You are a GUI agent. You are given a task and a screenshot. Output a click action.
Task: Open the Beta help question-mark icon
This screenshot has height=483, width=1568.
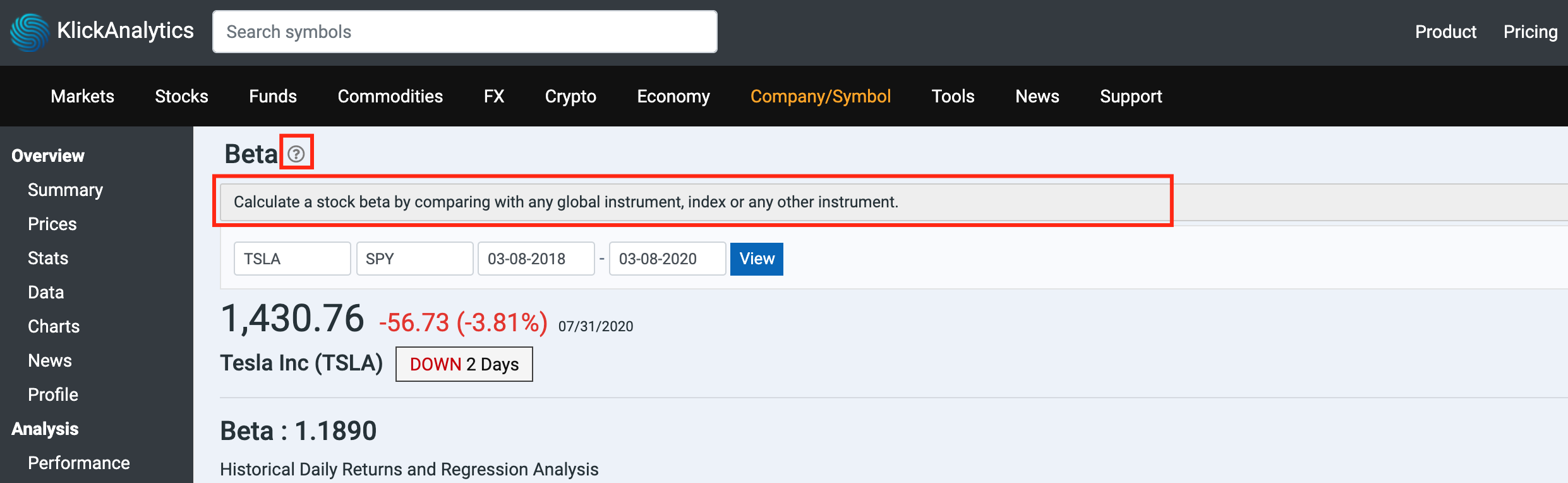tap(296, 154)
